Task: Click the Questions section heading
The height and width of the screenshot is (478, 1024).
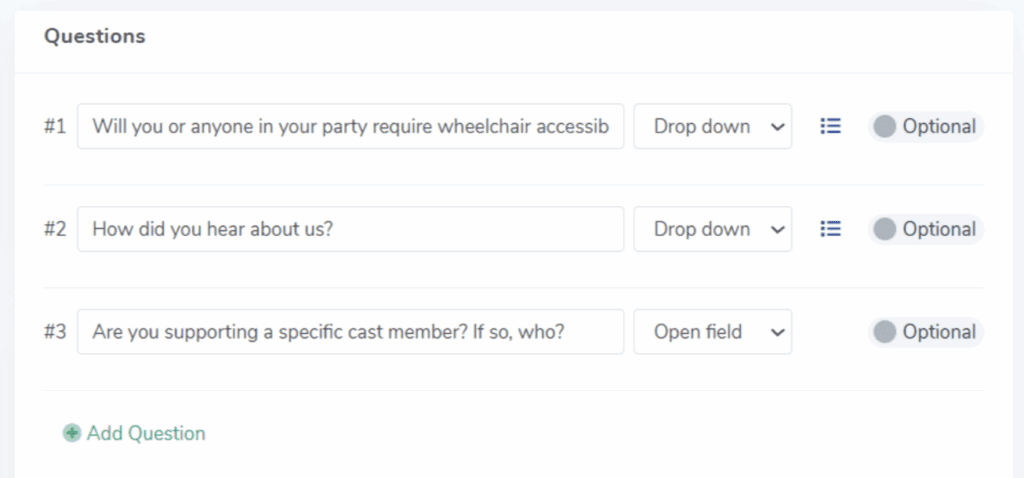Action: tap(95, 37)
